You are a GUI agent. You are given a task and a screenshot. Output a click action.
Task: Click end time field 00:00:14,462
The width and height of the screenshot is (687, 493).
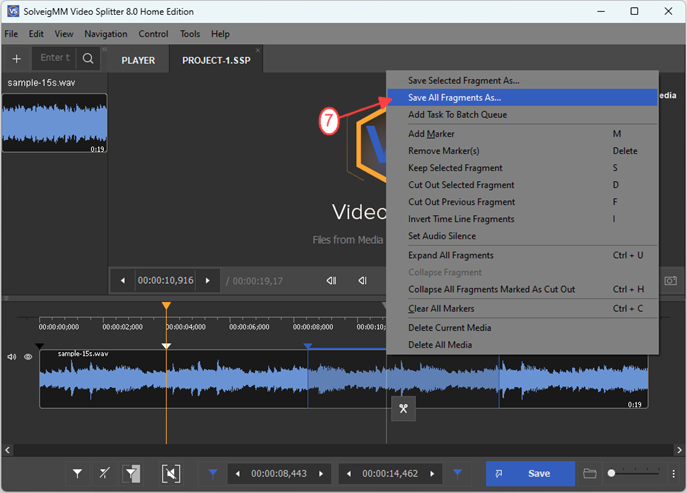point(390,473)
